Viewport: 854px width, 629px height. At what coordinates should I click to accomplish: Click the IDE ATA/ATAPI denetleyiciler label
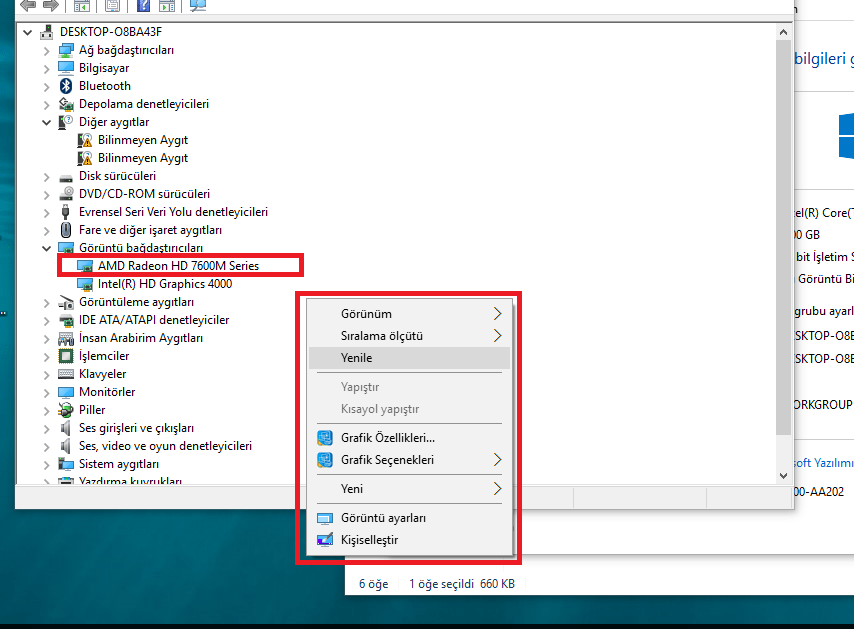click(x=154, y=320)
